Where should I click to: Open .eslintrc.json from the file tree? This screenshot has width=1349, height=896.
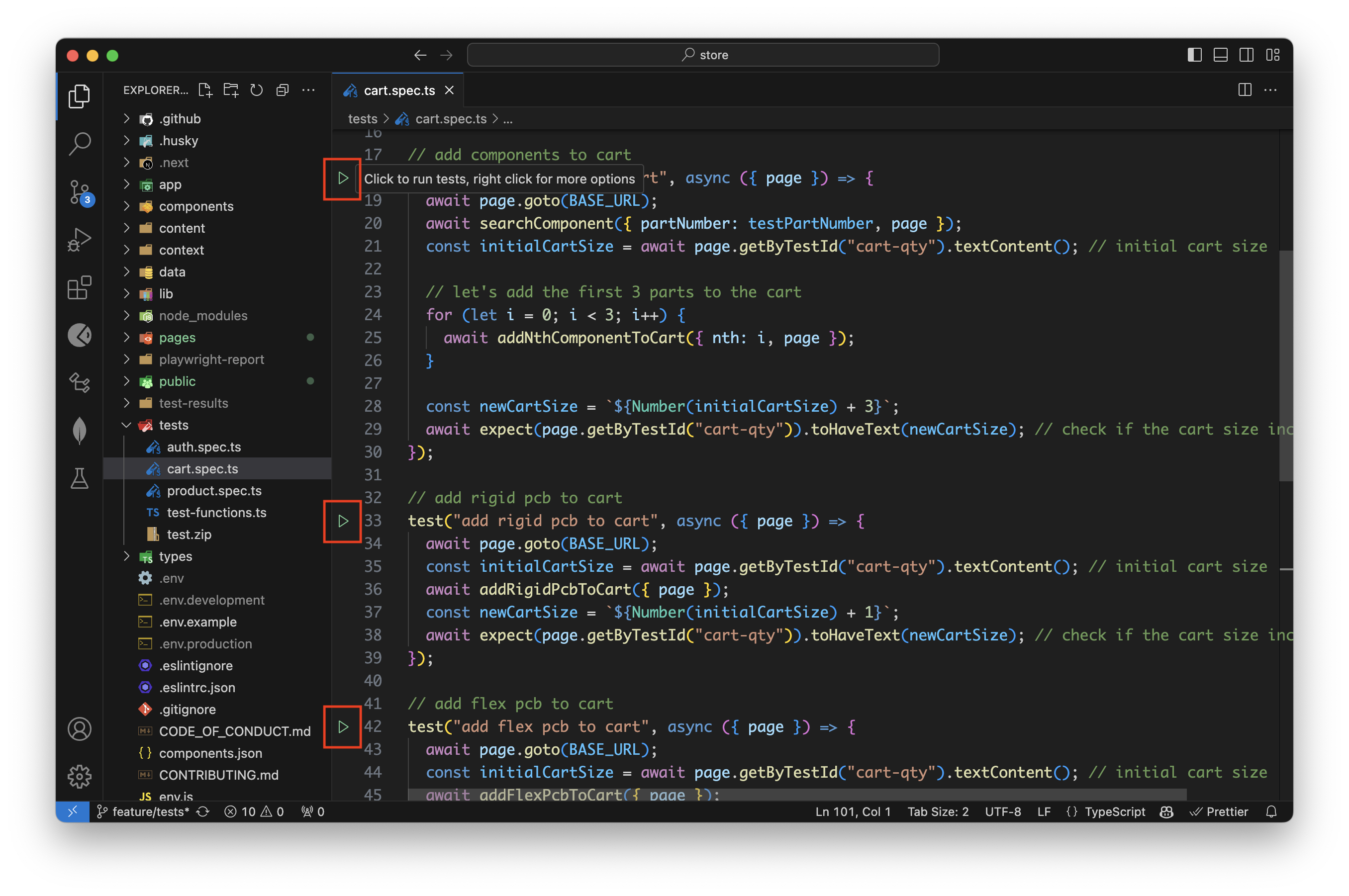(x=217, y=687)
